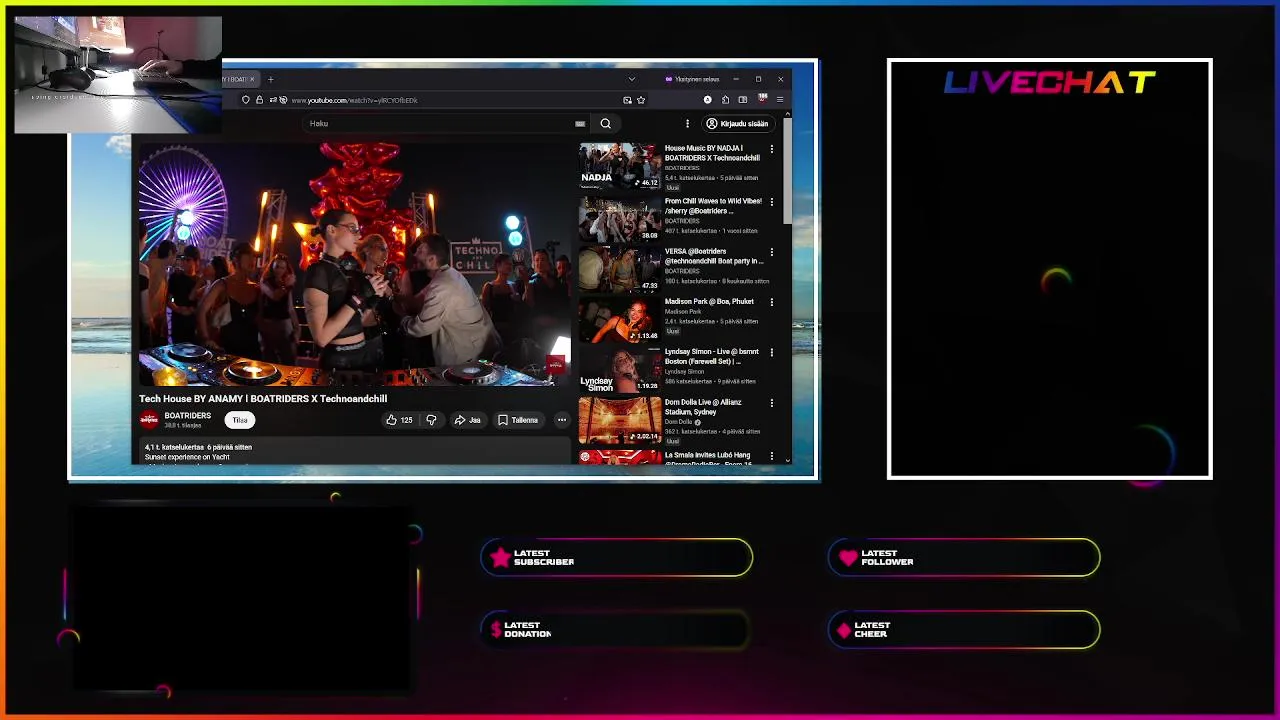Open the BOATRIDERS channel name link
Viewport: 1280px width, 720px height.
pos(188,416)
